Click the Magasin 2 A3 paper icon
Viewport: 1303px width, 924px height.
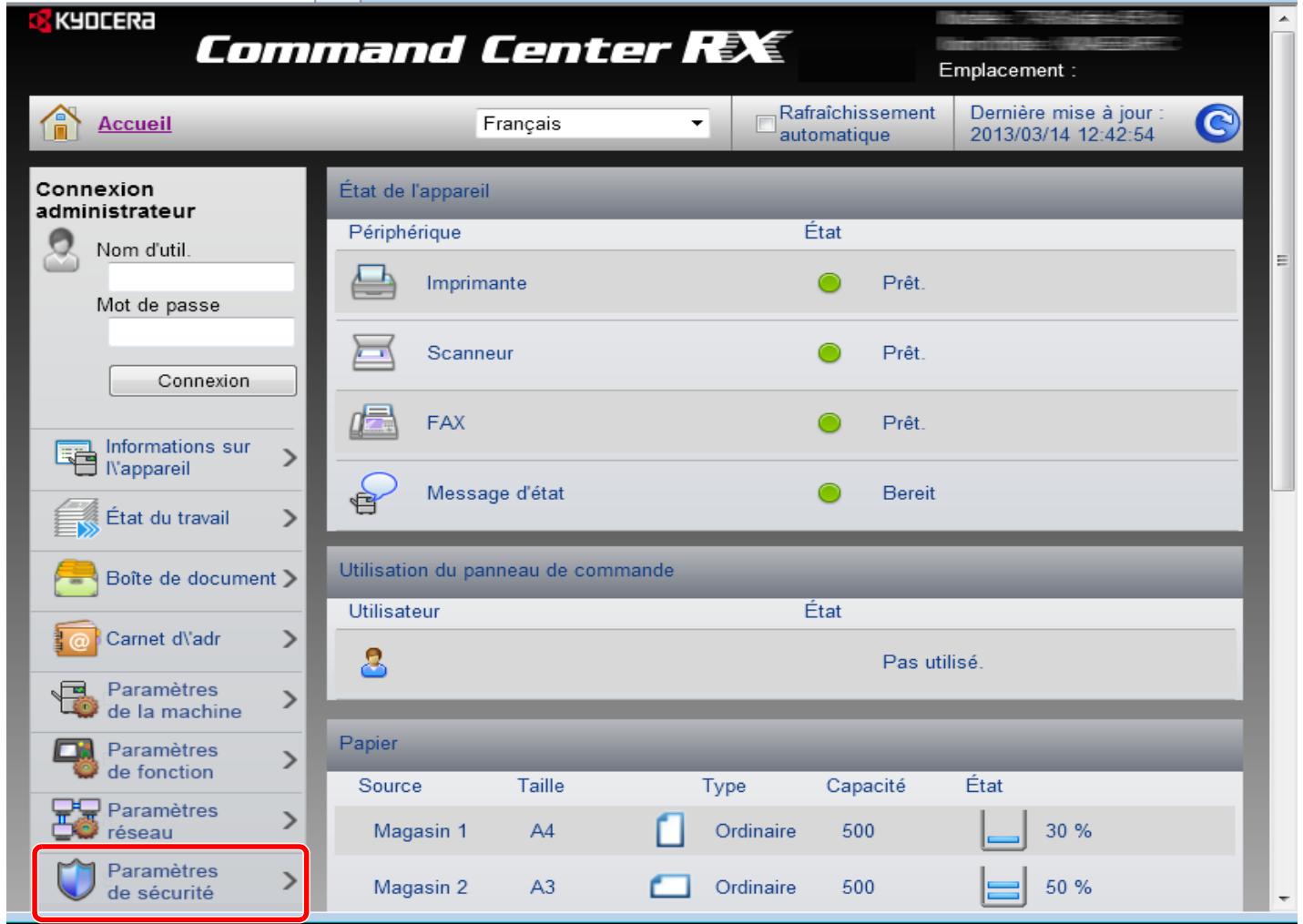(670, 887)
